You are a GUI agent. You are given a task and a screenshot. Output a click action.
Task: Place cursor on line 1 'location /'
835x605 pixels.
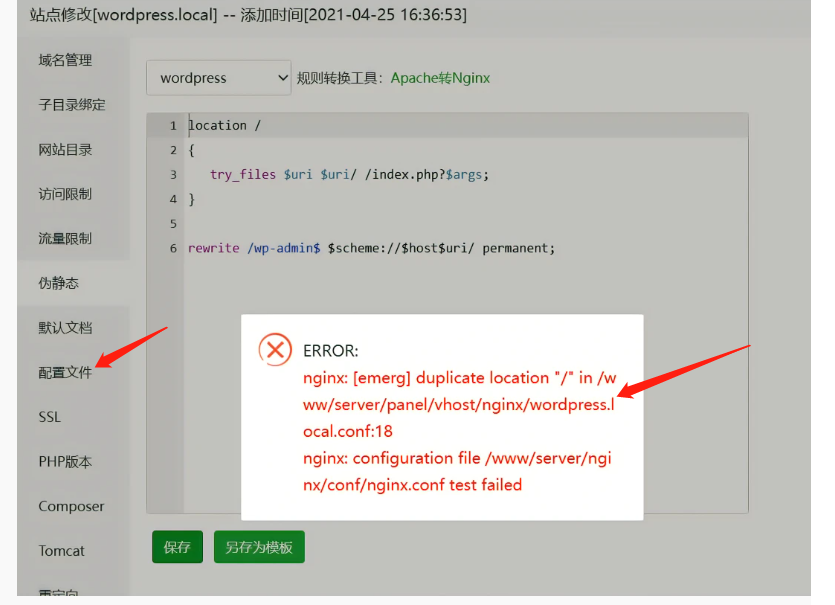pyautogui.click(x=225, y=125)
